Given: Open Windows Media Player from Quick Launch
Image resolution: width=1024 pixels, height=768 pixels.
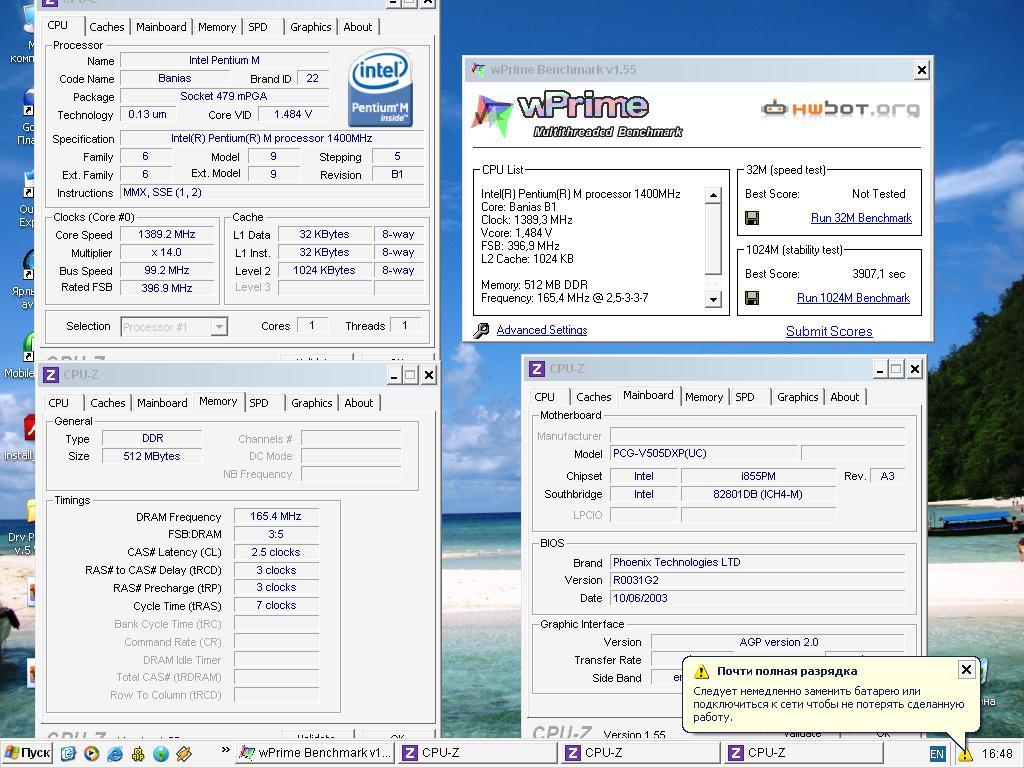Looking at the screenshot, I should point(91,754).
